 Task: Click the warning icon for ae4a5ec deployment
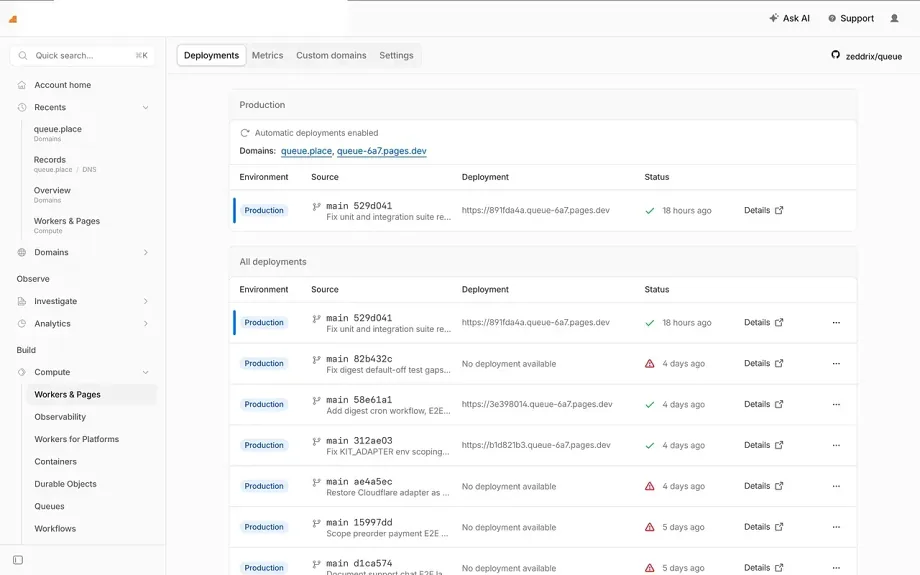(x=650, y=486)
